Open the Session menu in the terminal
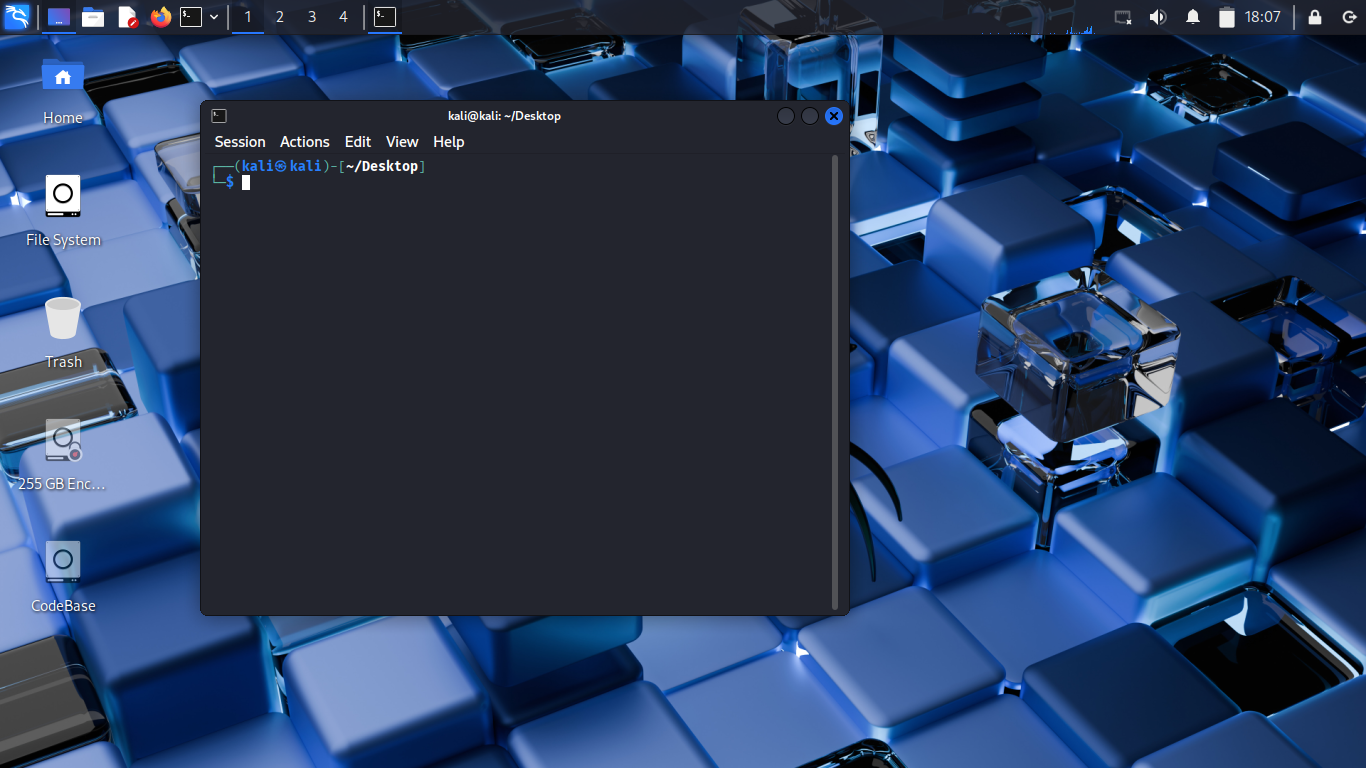Screen dimensions: 1366x768 [x=240, y=142]
